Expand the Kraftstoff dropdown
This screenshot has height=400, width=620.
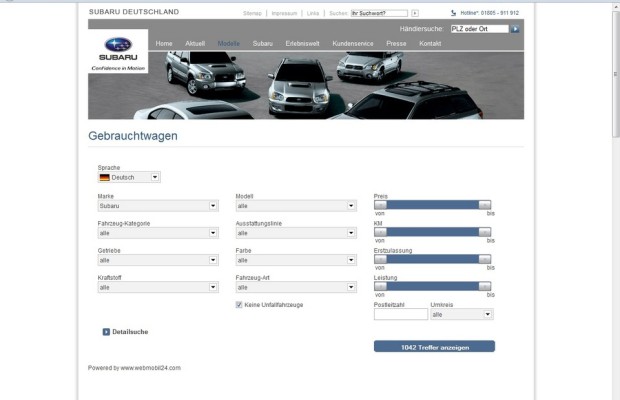pyautogui.click(x=158, y=287)
